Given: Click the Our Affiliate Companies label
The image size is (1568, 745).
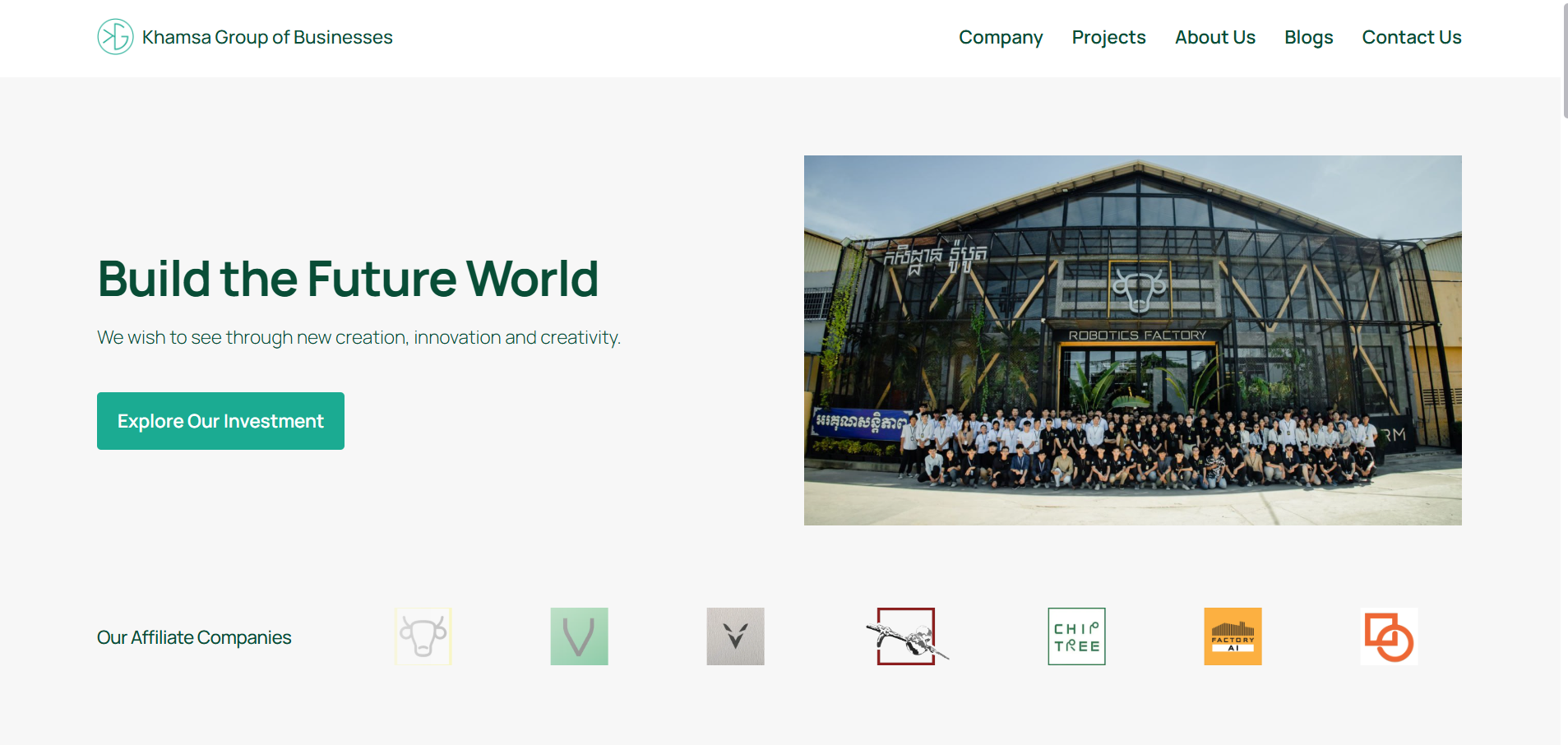Looking at the screenshot, I should 194,637.
